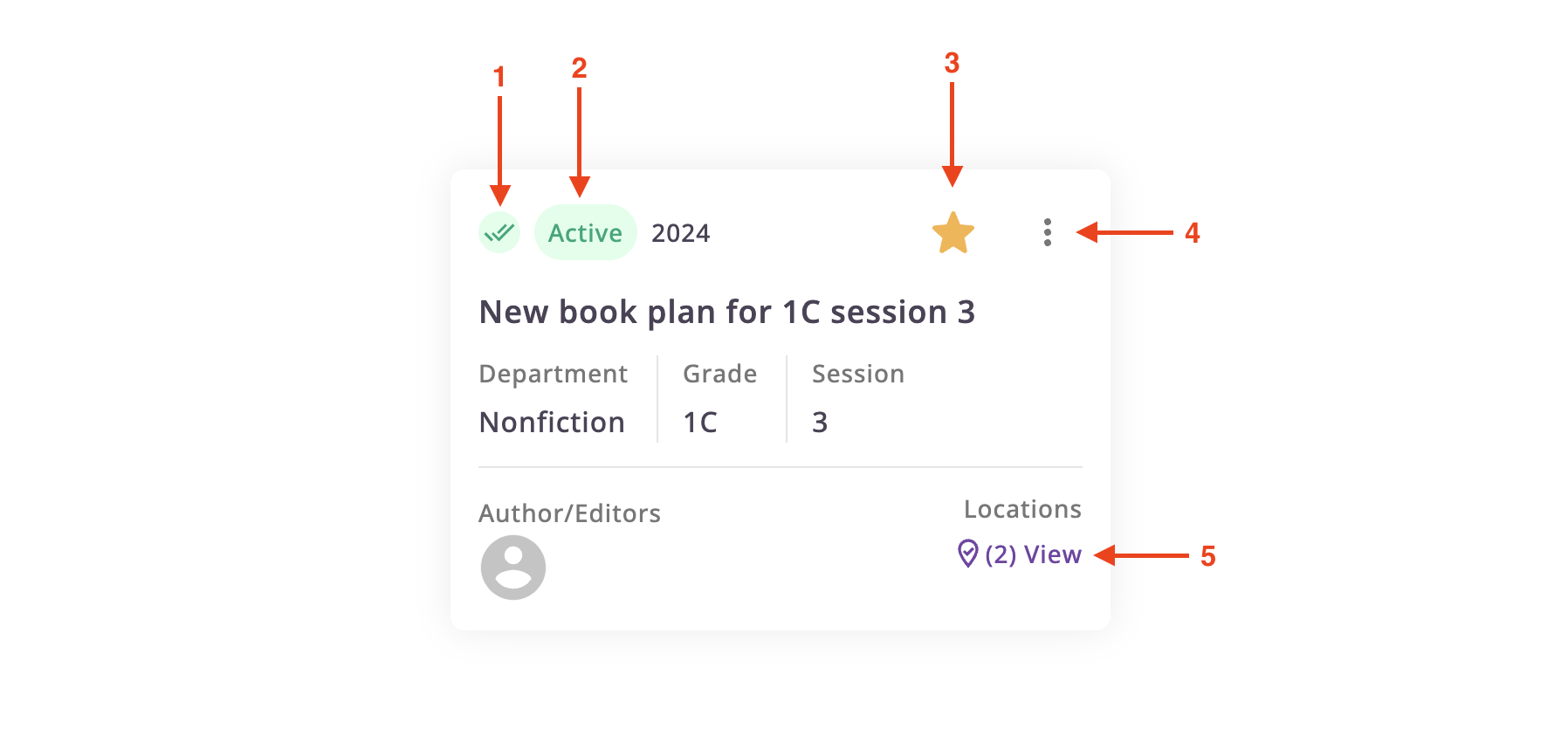Open the (2) View locations link
Screen dimensions: 1568x743
coord(1033,554)
